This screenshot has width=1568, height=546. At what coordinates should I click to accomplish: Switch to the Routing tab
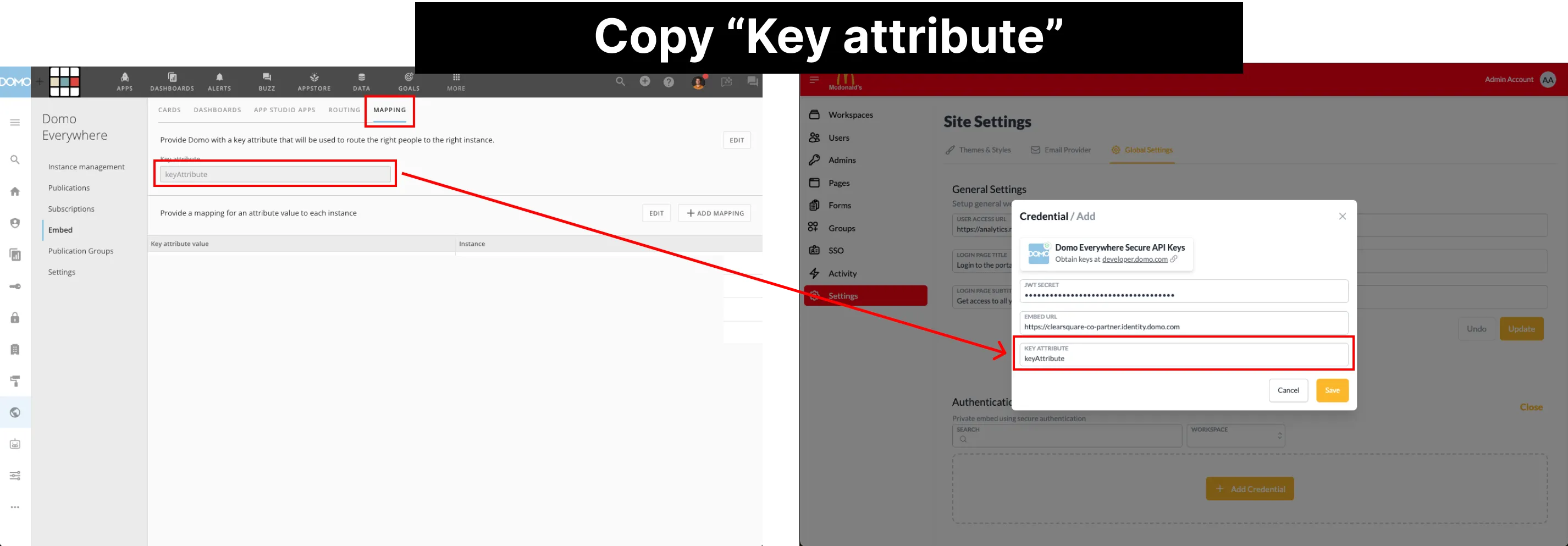click(x=344, y=110)
